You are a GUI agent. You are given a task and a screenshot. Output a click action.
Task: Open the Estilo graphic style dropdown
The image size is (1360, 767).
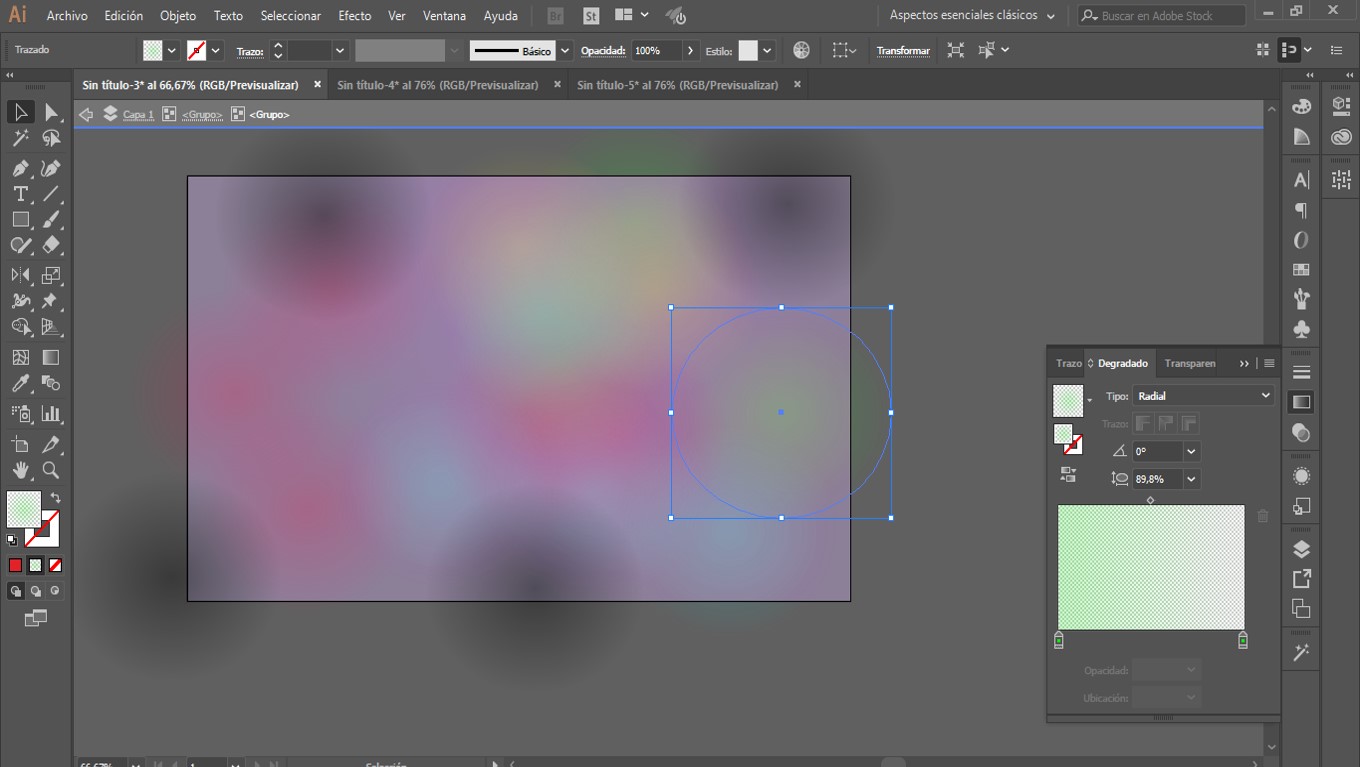pyautogui.click(x=767, y=50)
